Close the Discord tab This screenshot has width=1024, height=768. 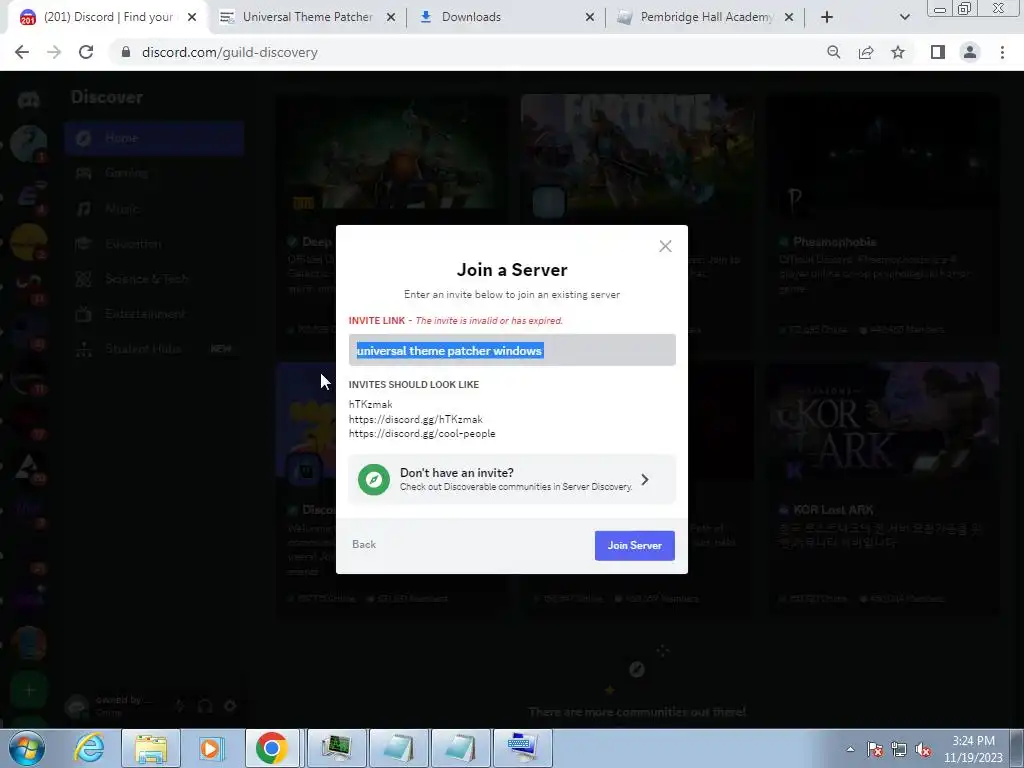tap(192, 18)
